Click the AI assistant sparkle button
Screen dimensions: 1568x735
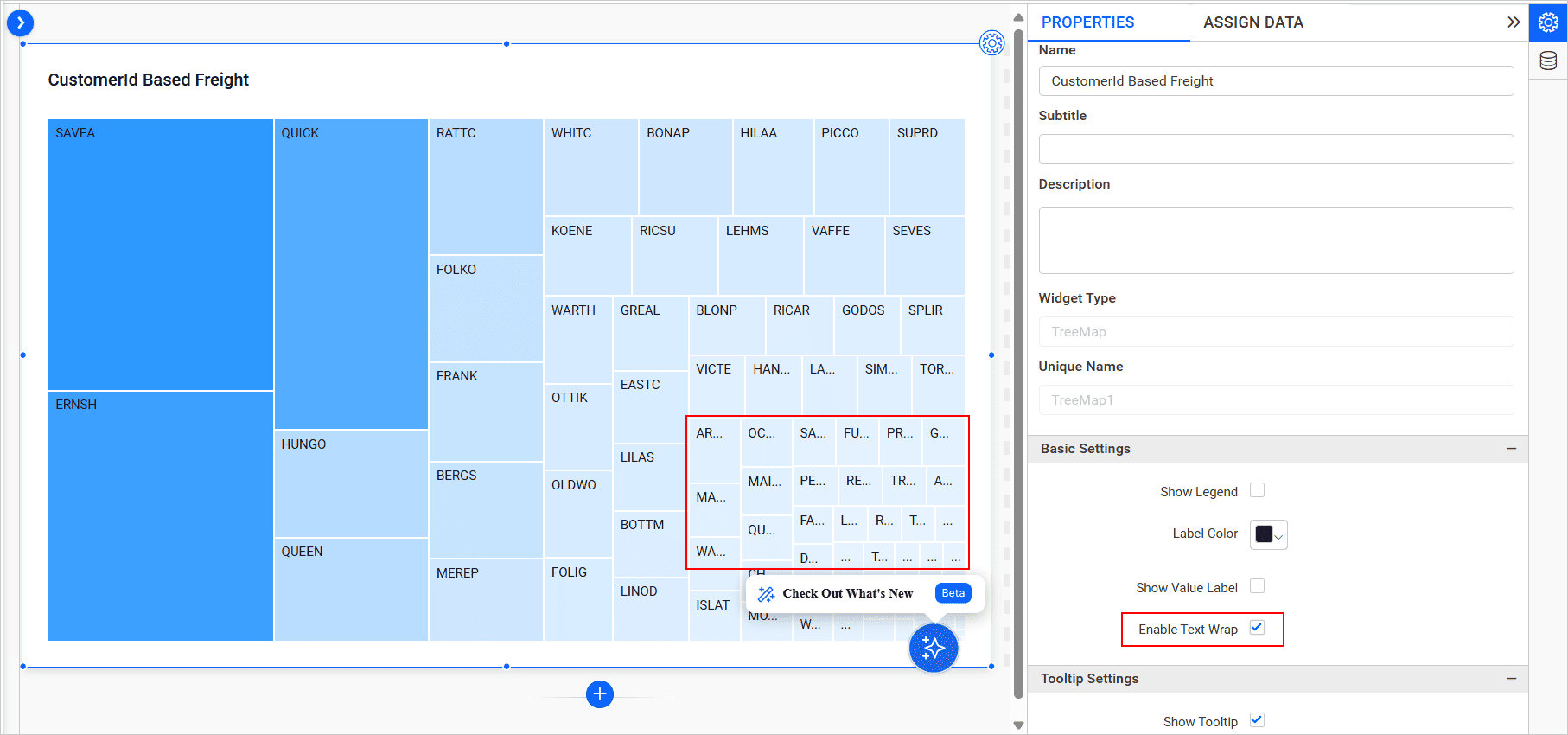pyautogui.click(x=934, y=648)
